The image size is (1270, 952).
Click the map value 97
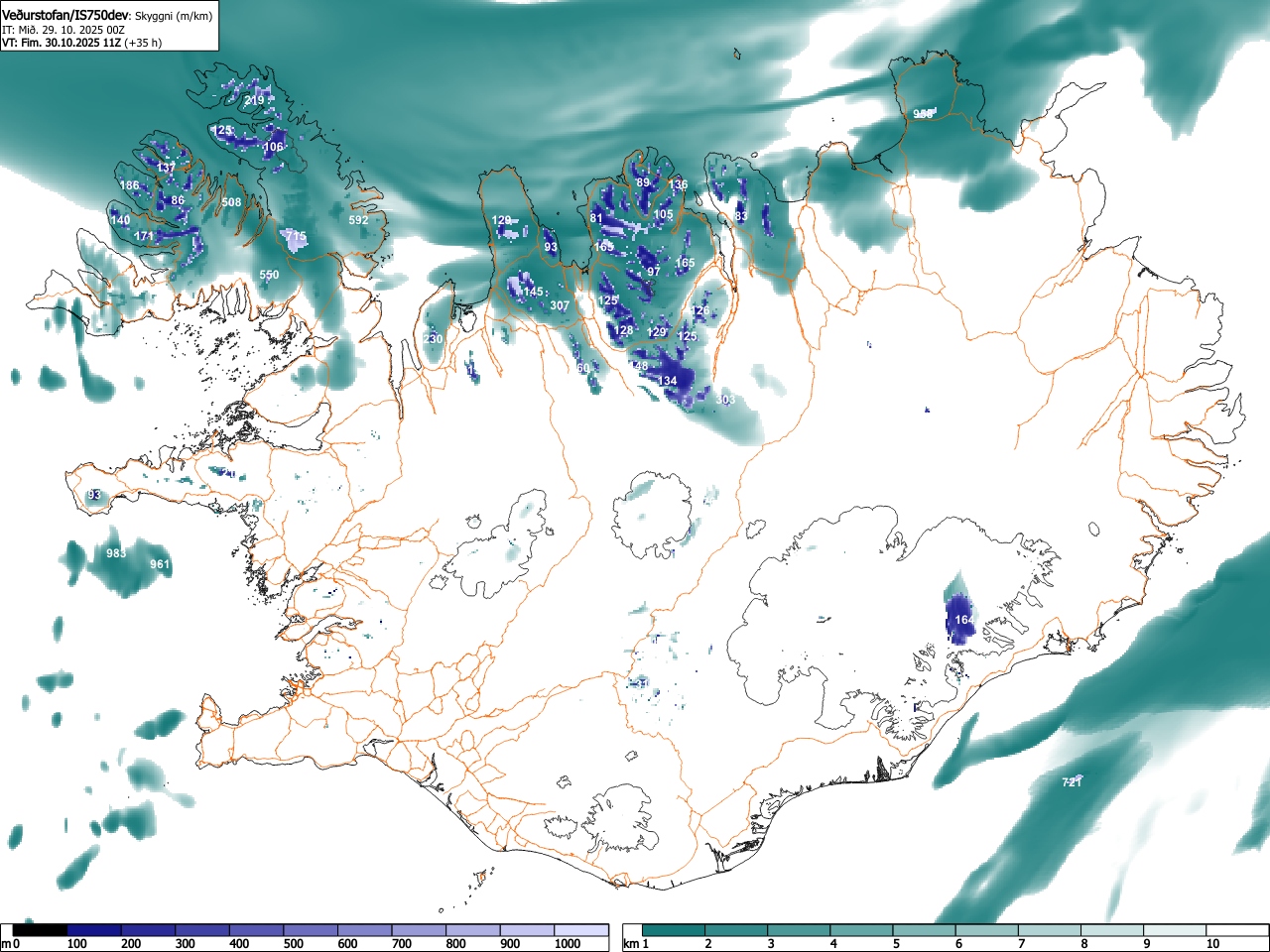point(653,271)
